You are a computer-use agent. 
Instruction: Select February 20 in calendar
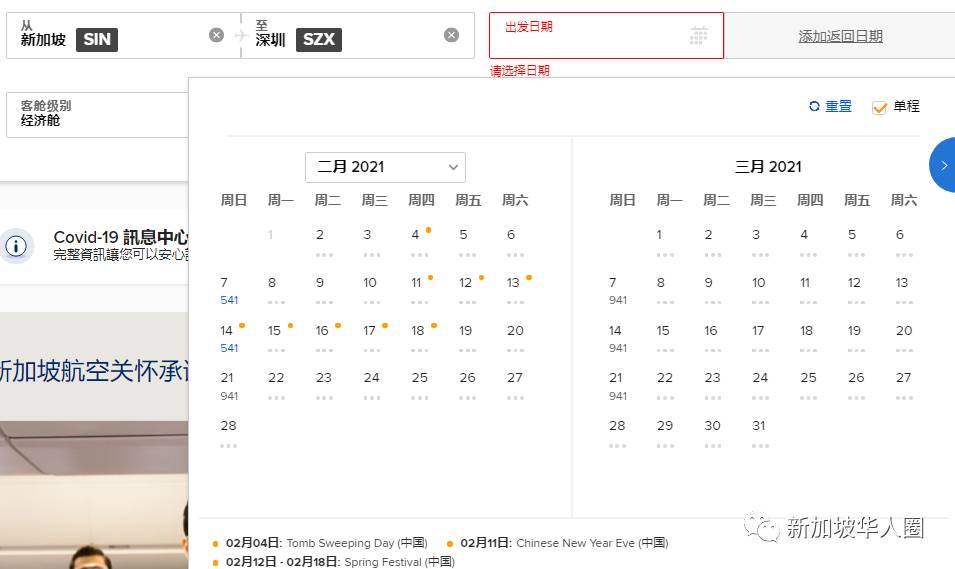click(515, 339)
